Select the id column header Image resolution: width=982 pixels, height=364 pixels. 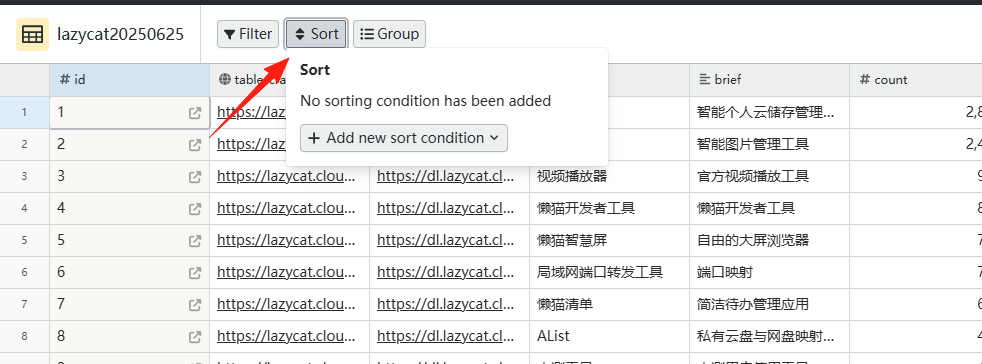[130, 80]
